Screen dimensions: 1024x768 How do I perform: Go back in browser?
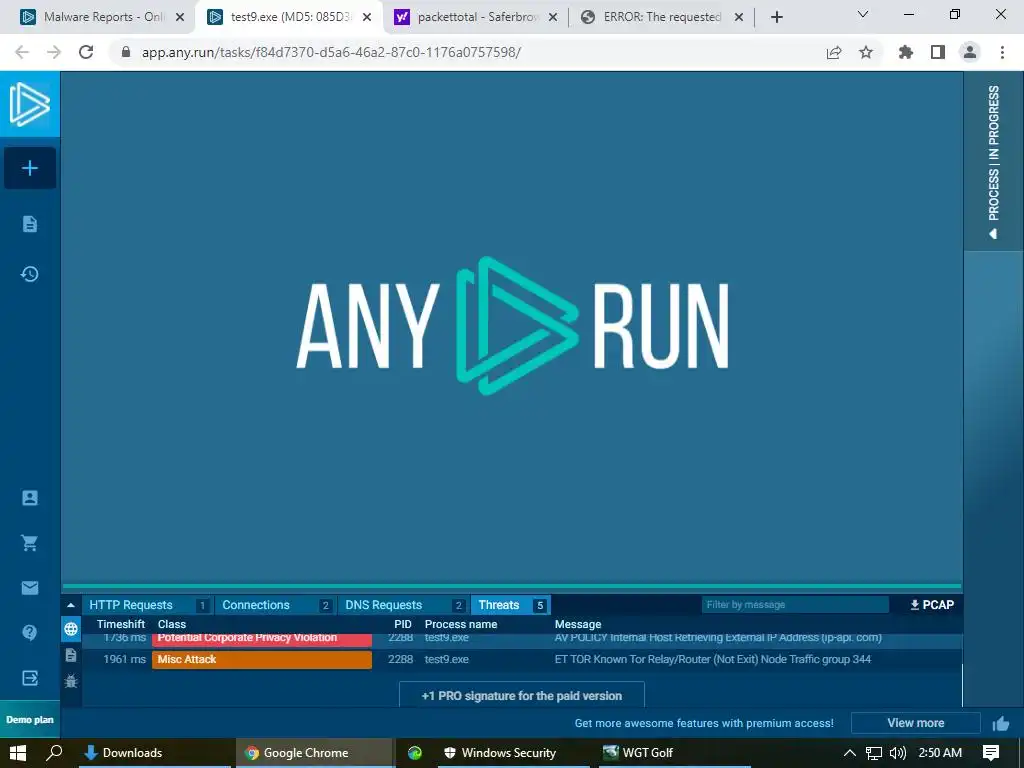click(22, 52)
